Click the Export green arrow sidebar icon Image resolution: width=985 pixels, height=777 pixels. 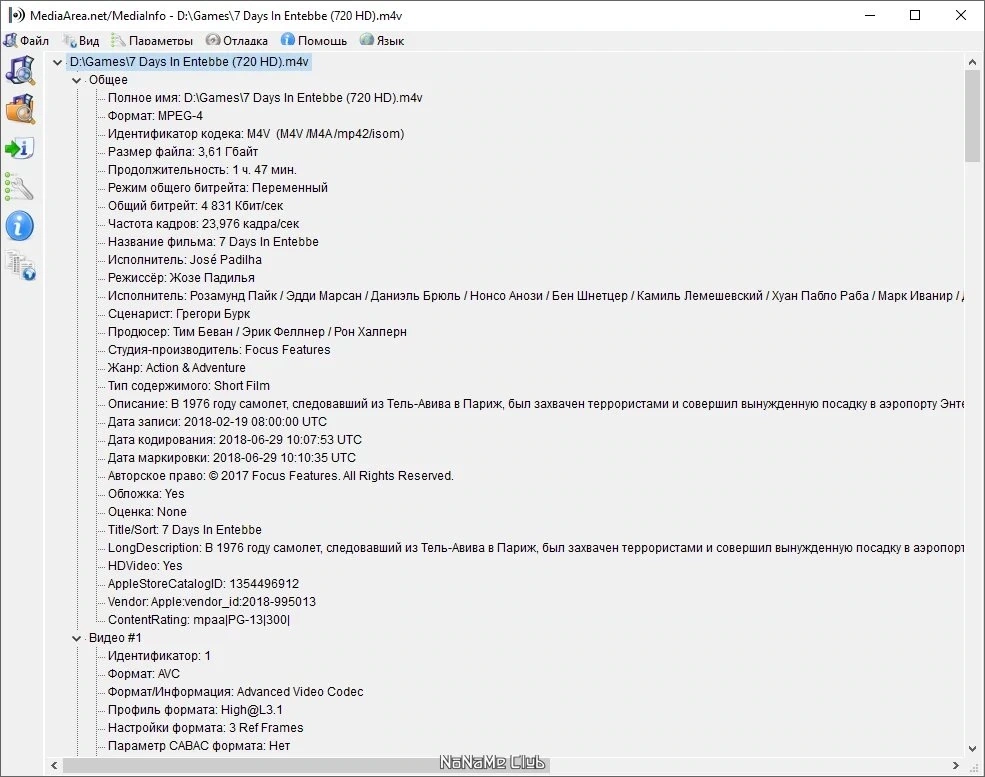pyautogui.click(x=20, y=148)
